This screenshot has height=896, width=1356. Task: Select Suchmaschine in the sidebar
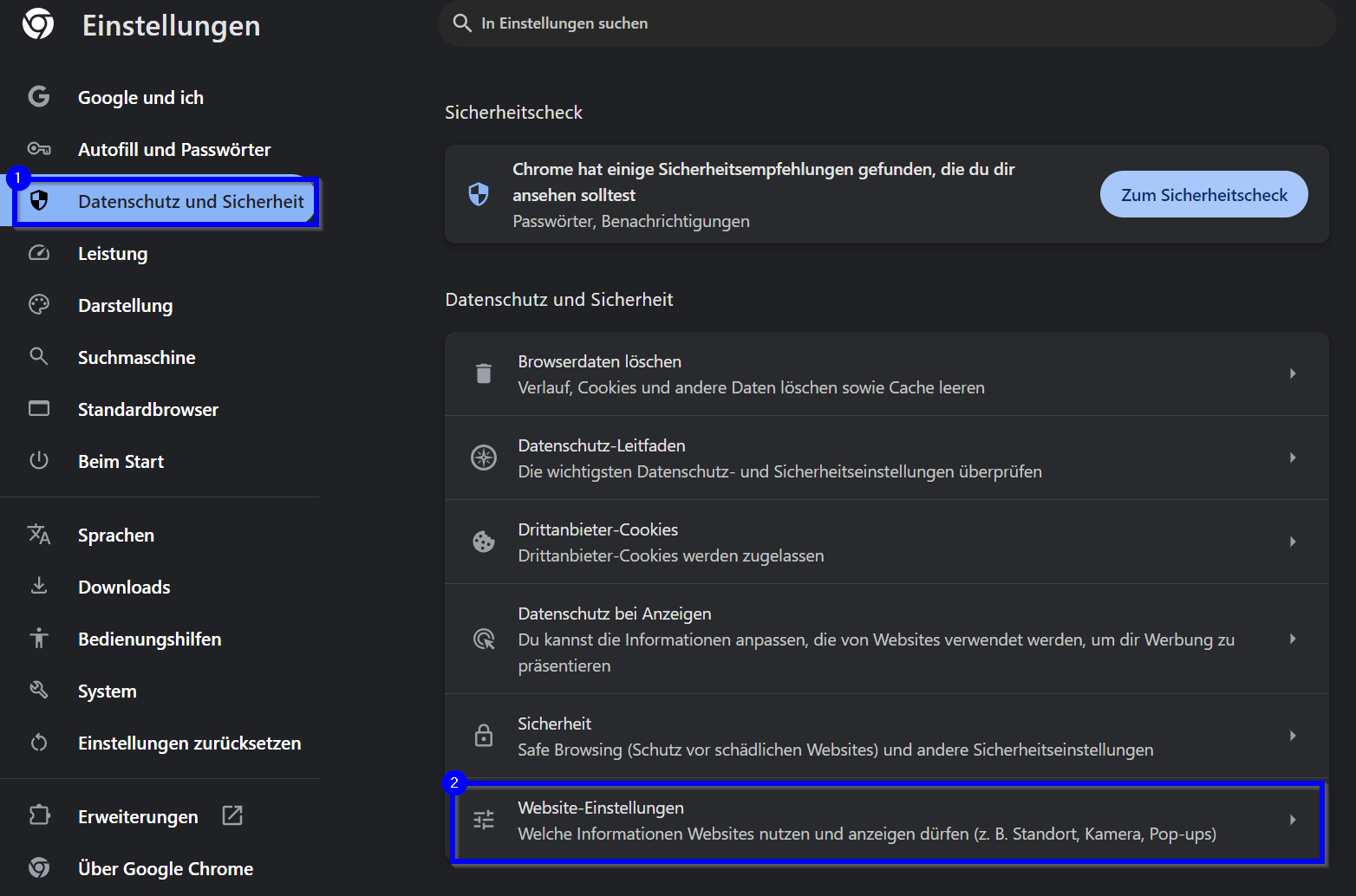coord(136,357)
